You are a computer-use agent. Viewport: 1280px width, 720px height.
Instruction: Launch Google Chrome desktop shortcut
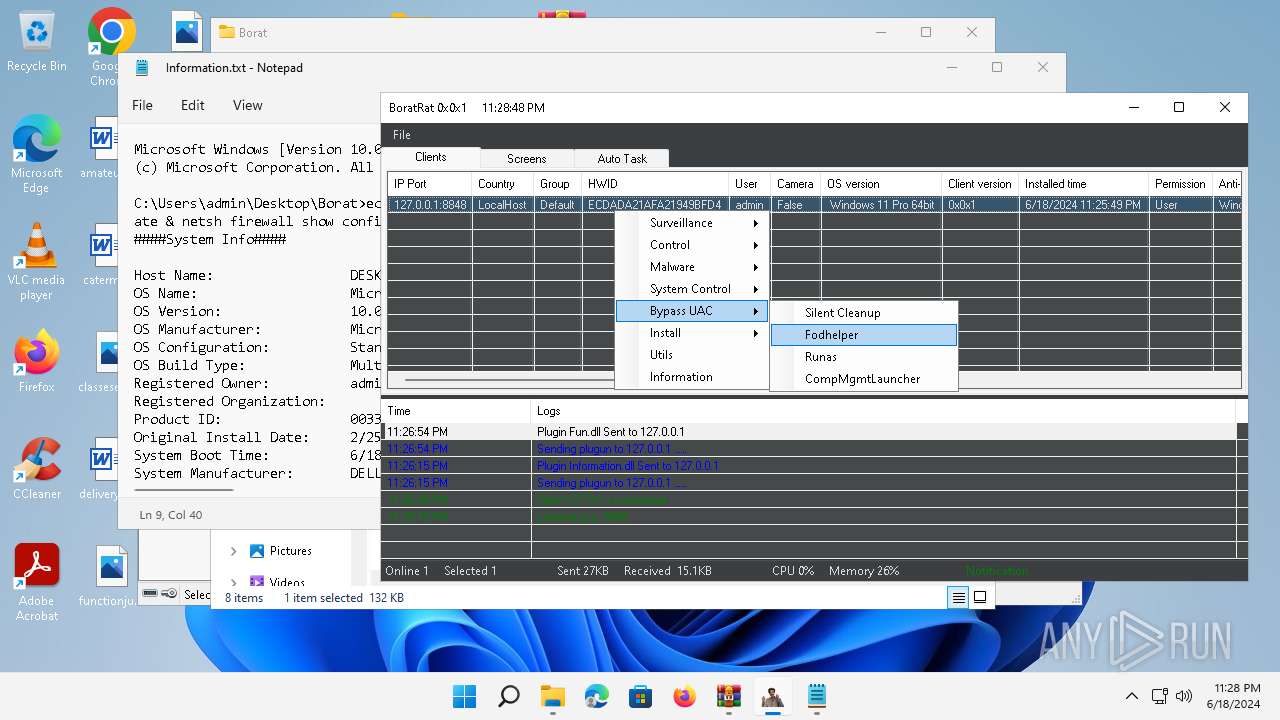tap(111, 47)
